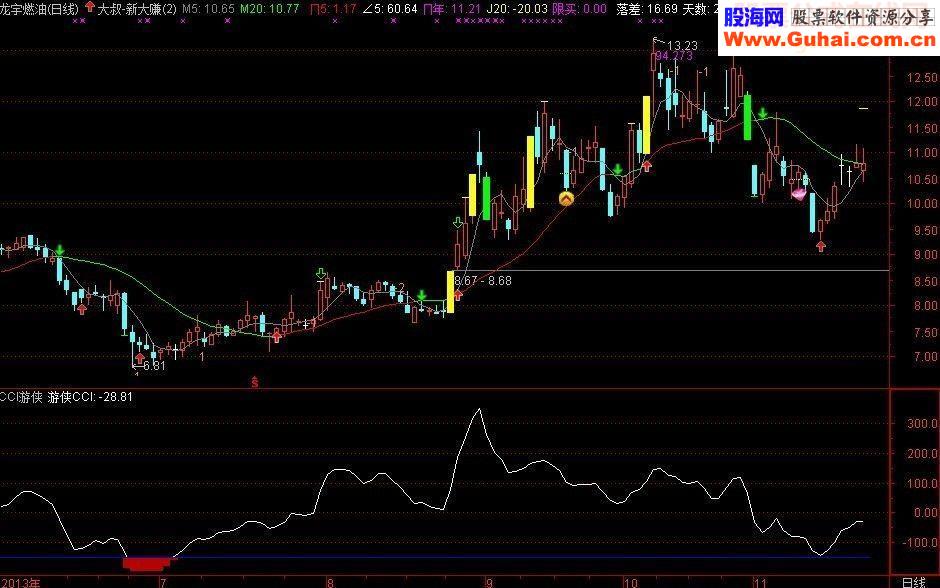
Task: Select green down arrow before the June decline
Action: coord(59,251)
